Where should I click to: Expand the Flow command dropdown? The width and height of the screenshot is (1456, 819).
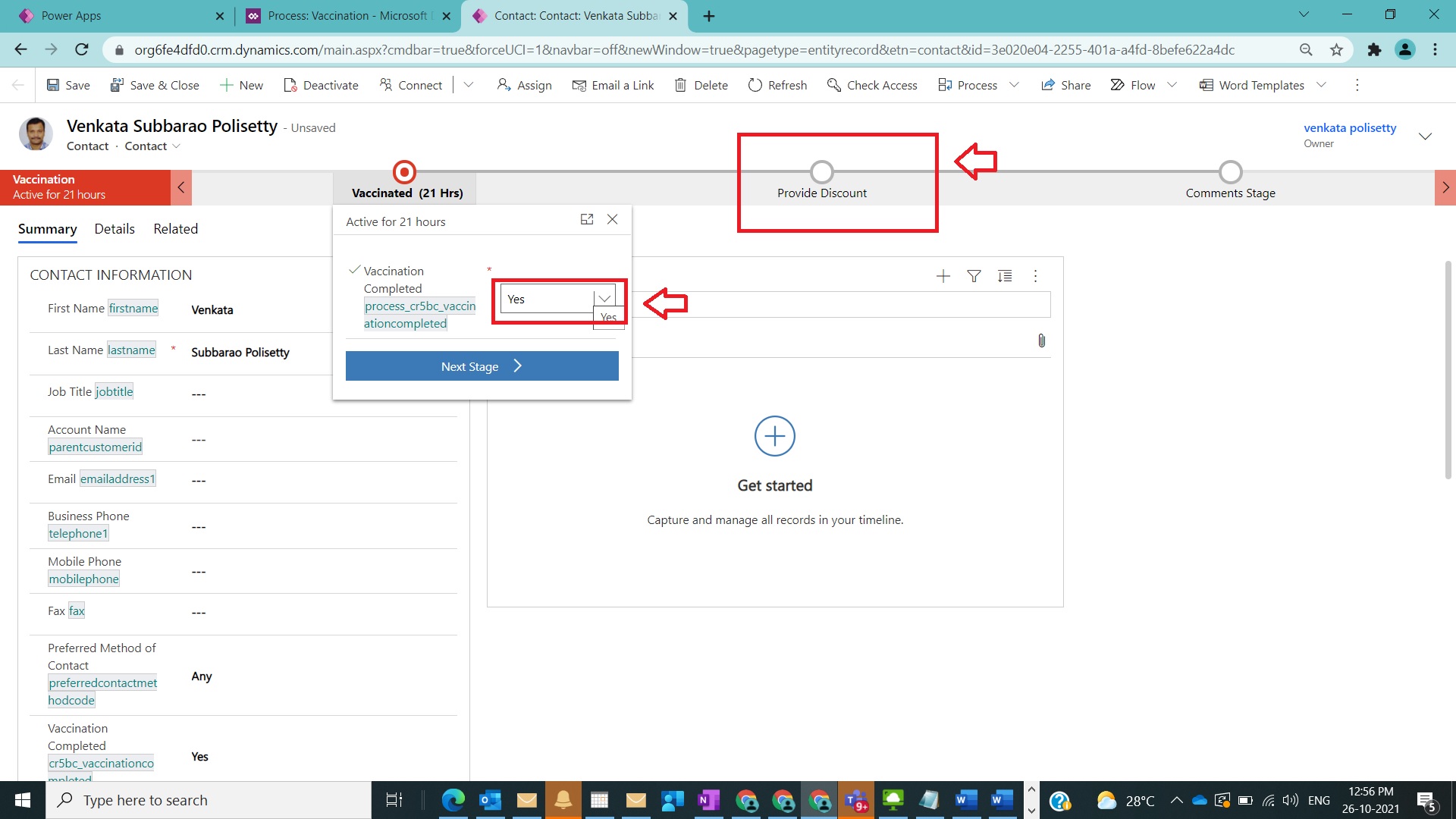point(1172,85)
